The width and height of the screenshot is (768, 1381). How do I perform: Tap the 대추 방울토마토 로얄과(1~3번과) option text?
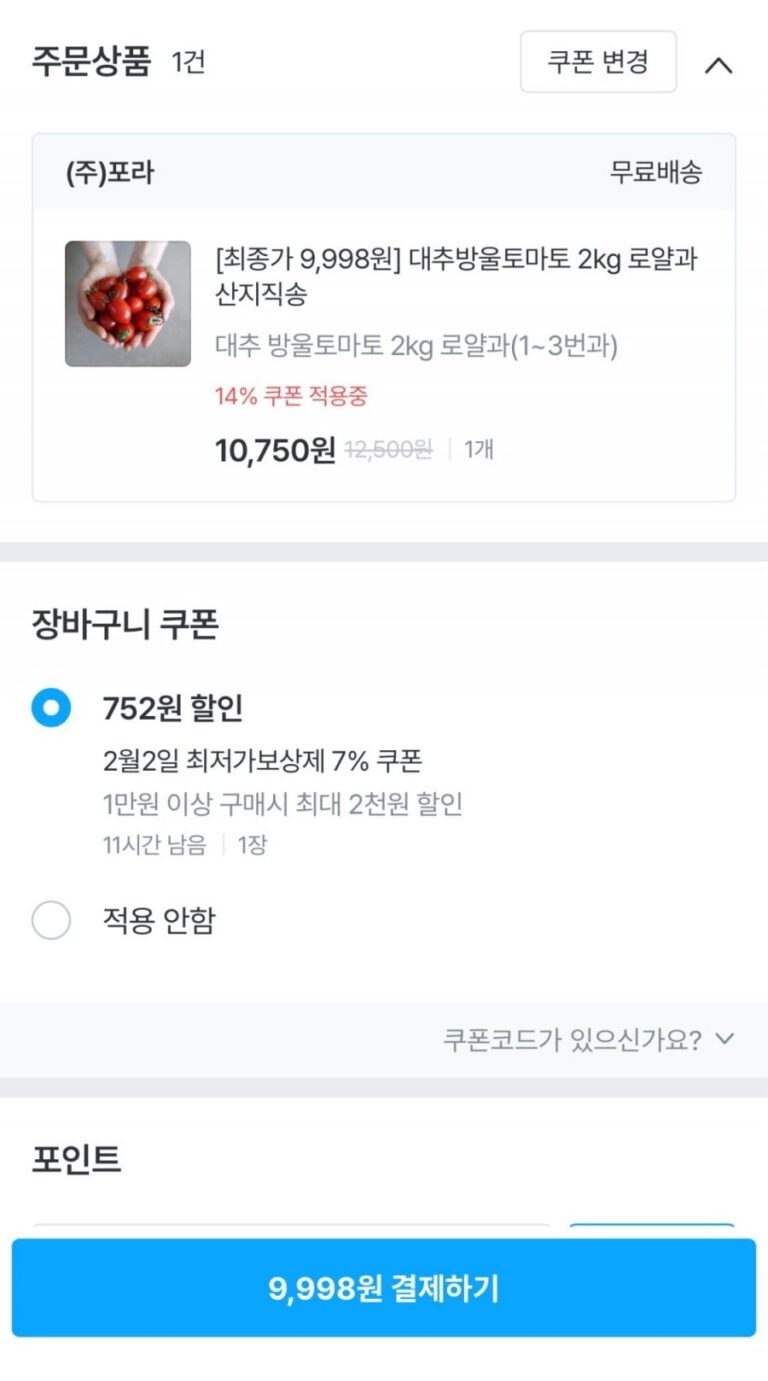(416, 346)
